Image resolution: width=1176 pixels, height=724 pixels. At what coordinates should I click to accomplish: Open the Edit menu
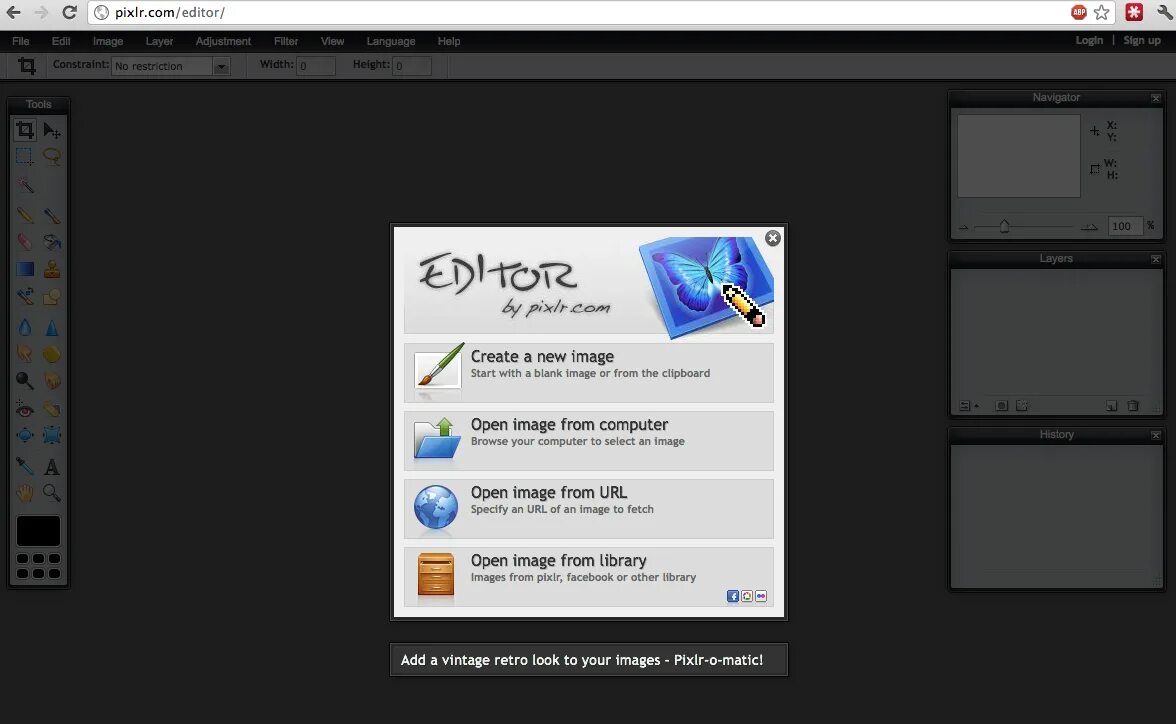61,41
